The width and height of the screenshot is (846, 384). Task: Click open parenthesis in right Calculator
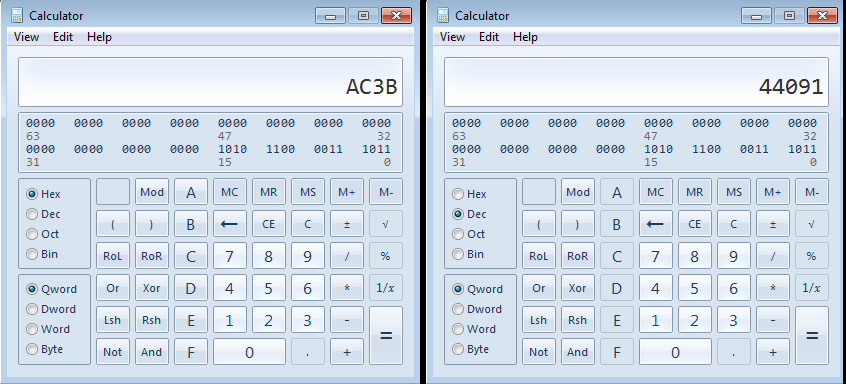tap(538, 224)
